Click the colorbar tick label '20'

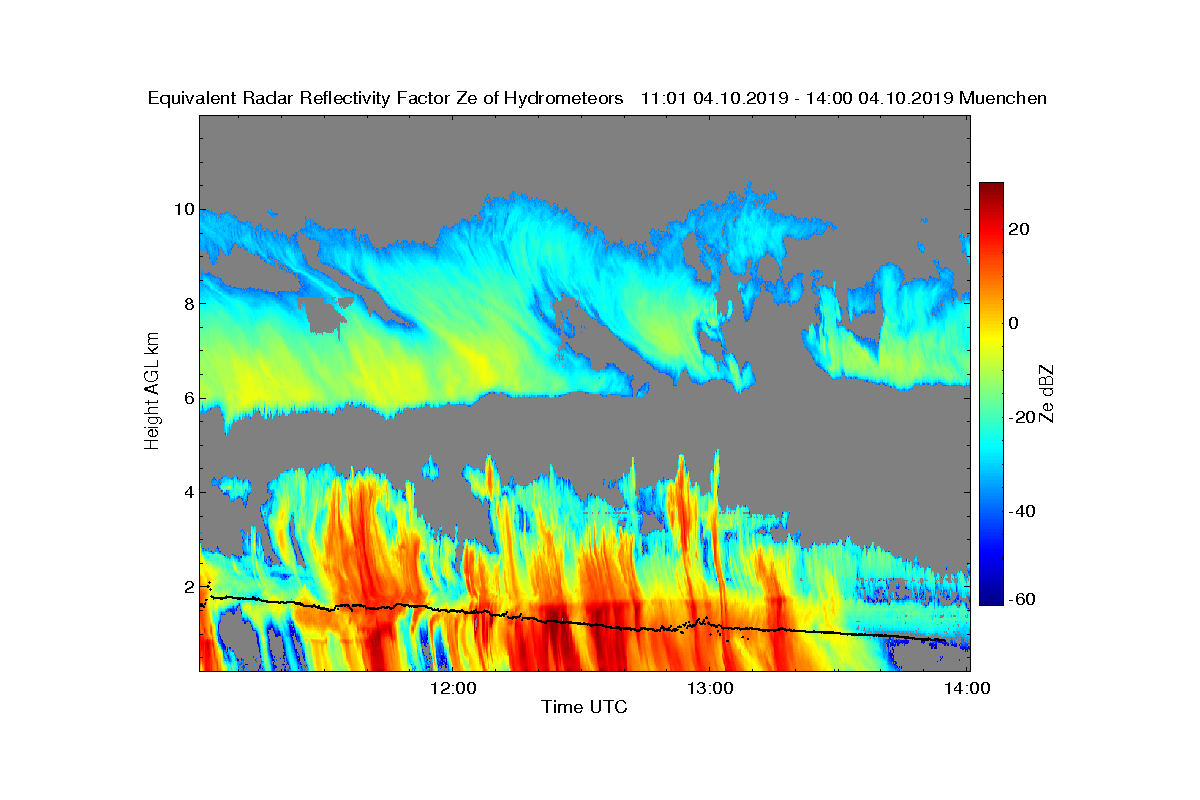click(x=1020, y=229)
